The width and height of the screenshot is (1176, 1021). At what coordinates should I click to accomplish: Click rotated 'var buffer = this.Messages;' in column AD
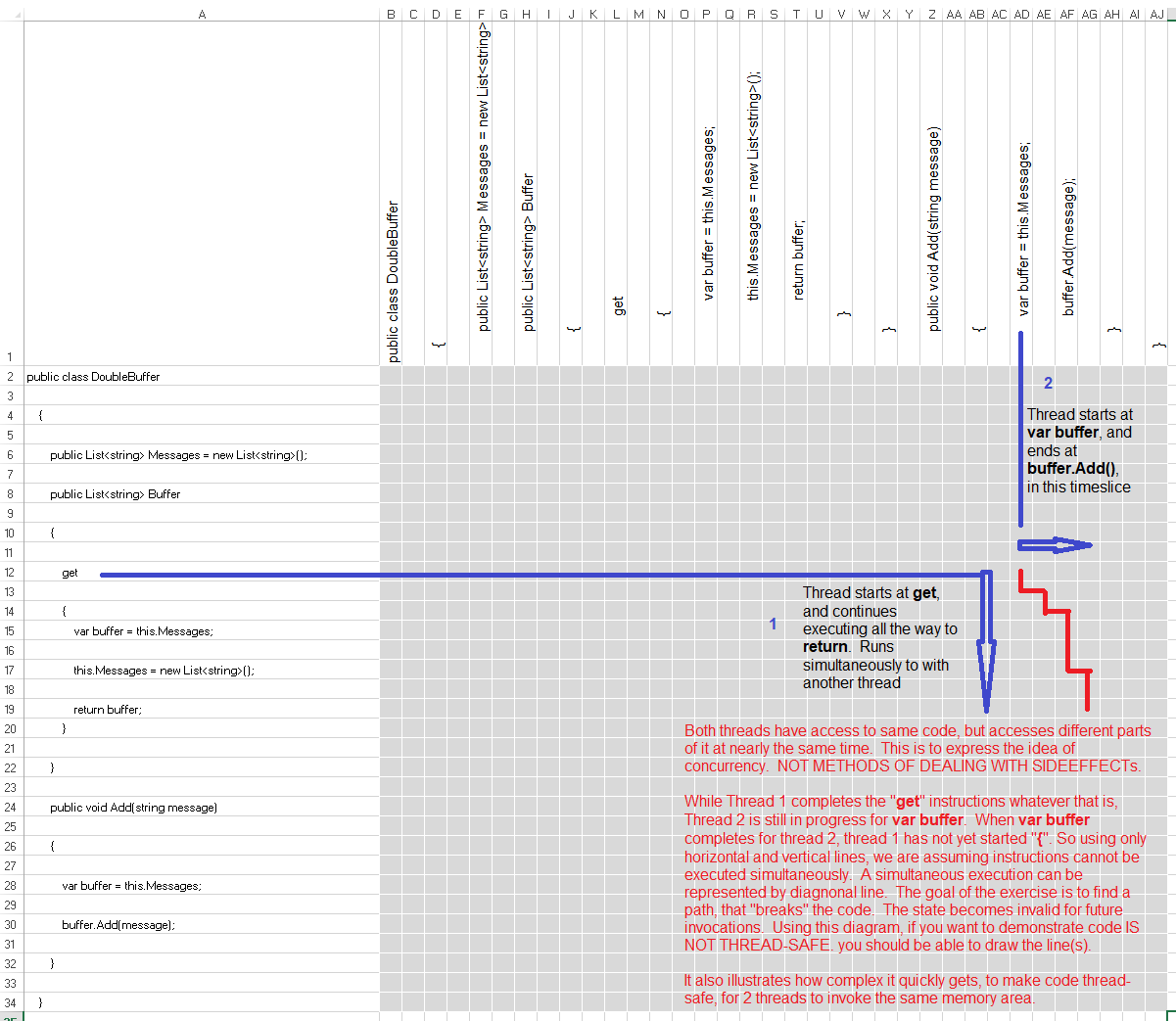point(1022,229)
